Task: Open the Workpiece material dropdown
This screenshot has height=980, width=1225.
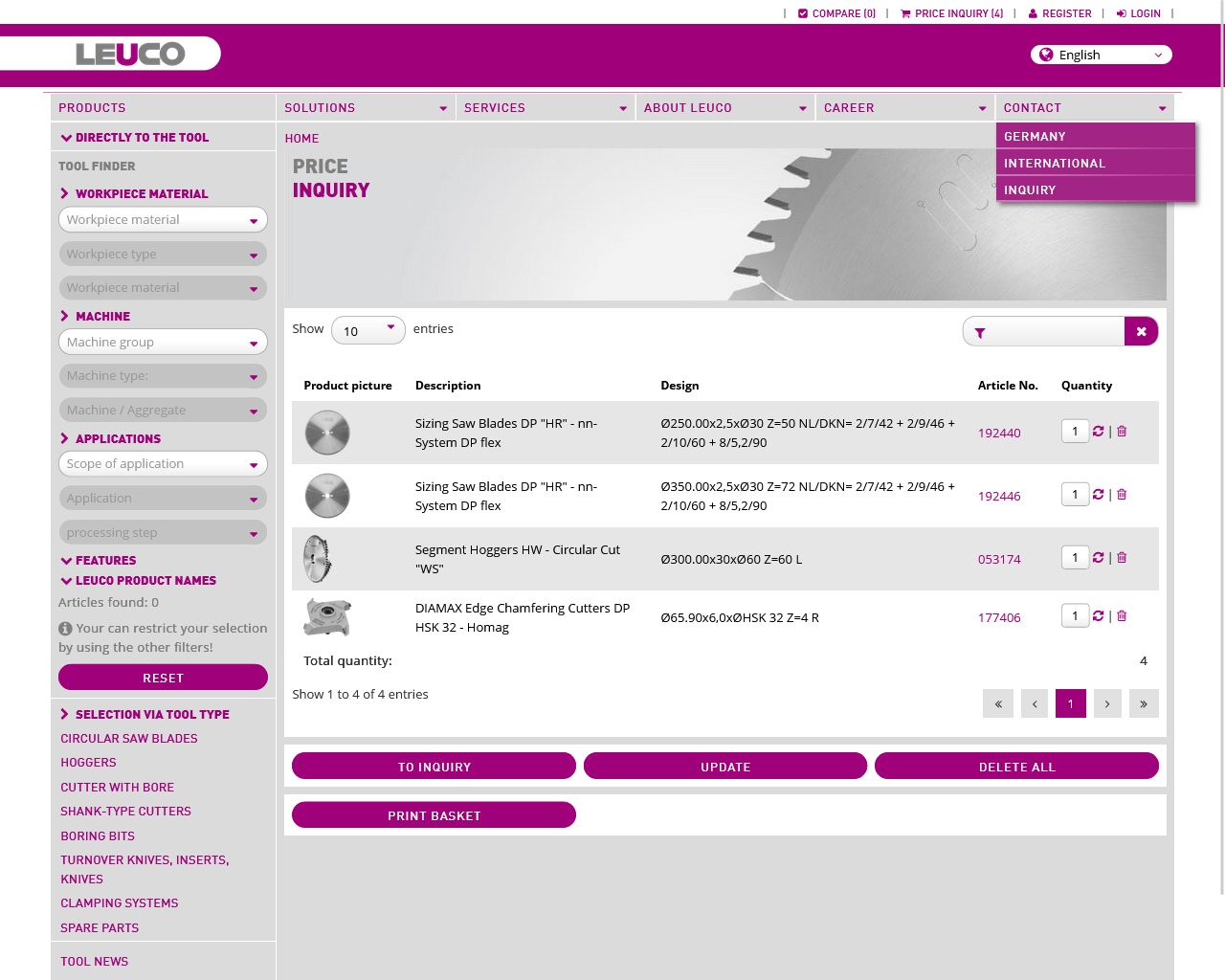Action: (x=163, y=220)
